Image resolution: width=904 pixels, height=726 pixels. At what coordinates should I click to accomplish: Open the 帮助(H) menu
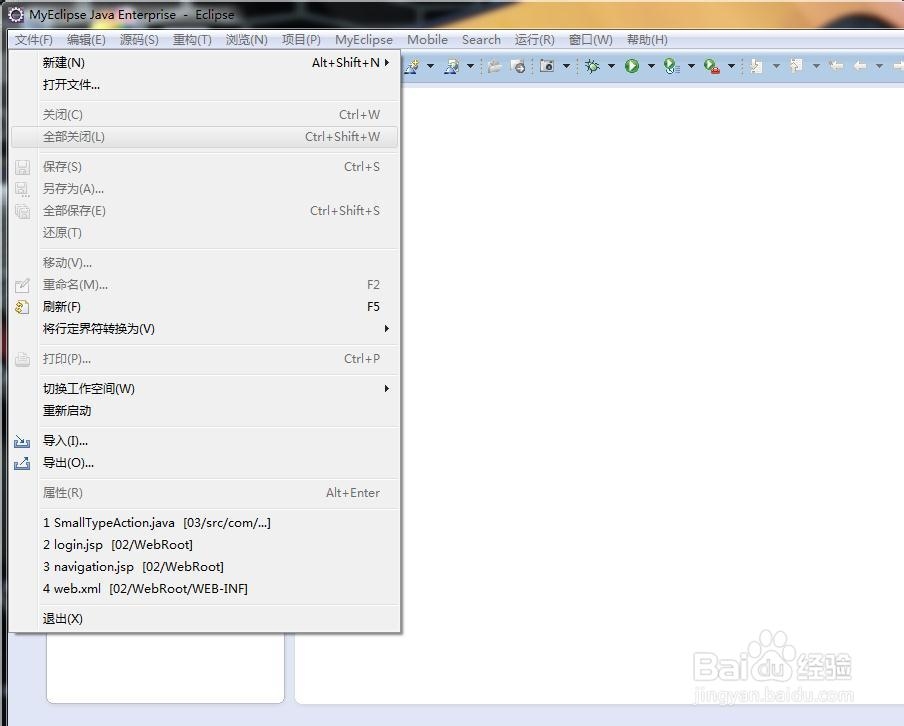(647, 40)
